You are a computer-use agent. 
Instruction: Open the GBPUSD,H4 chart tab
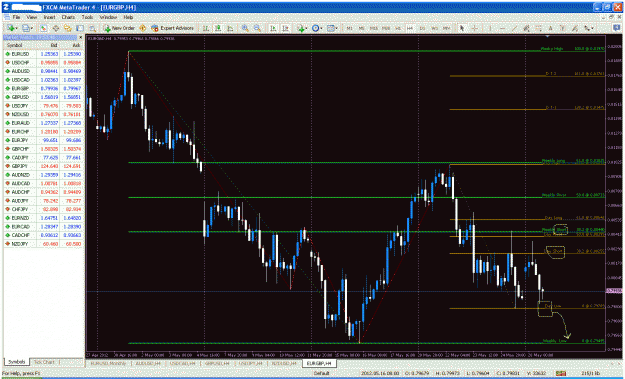coord(217,363)
